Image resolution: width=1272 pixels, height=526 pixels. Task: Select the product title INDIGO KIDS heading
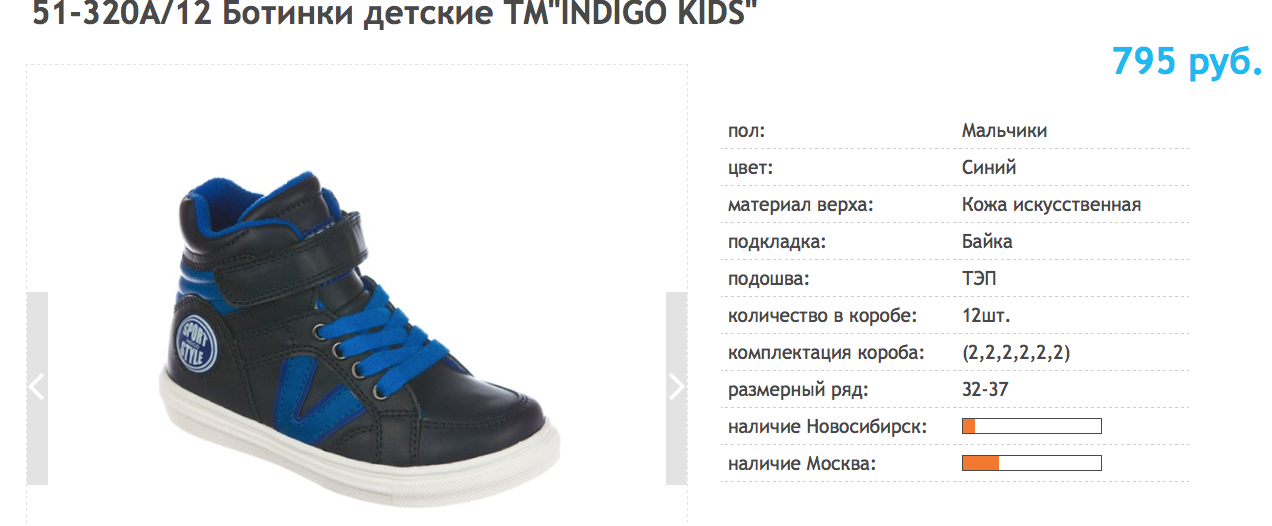[389, 15]
